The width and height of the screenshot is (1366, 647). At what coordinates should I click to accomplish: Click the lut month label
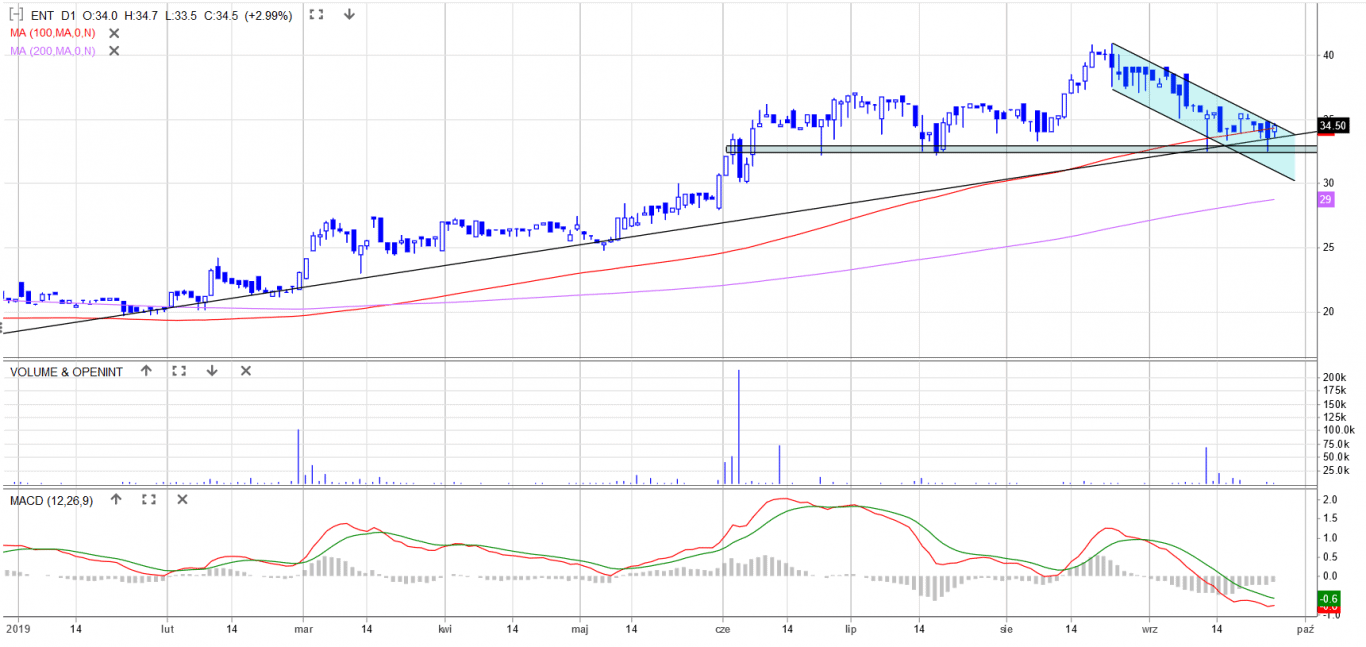pos(168,629)
